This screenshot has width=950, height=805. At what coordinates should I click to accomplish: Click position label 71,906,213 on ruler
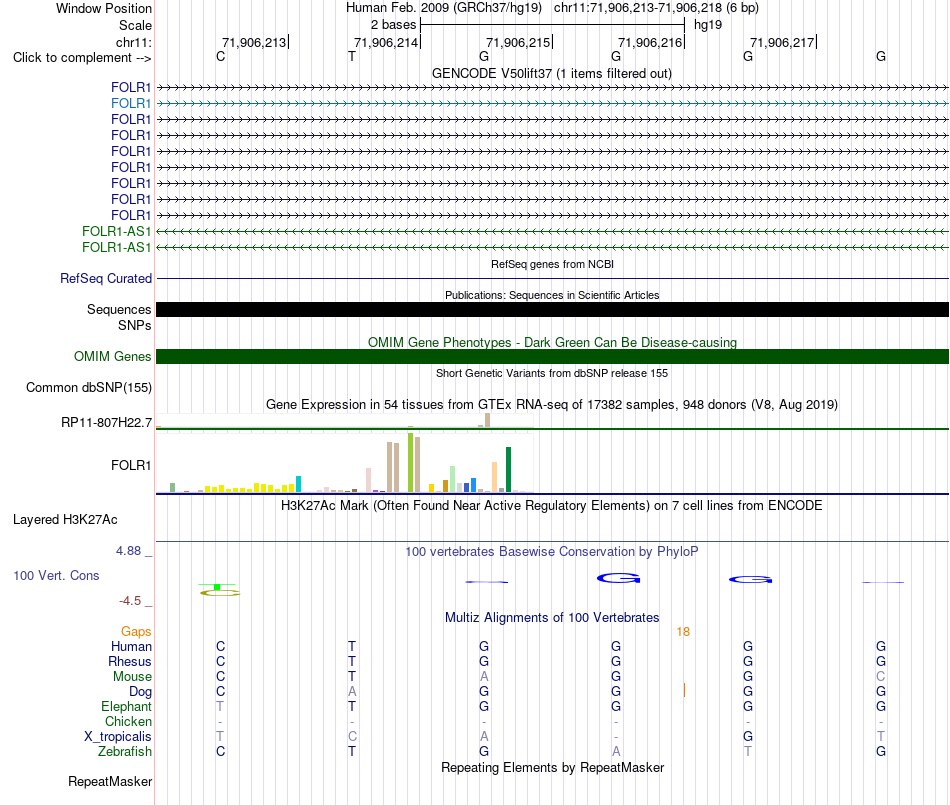coord(254,42)
